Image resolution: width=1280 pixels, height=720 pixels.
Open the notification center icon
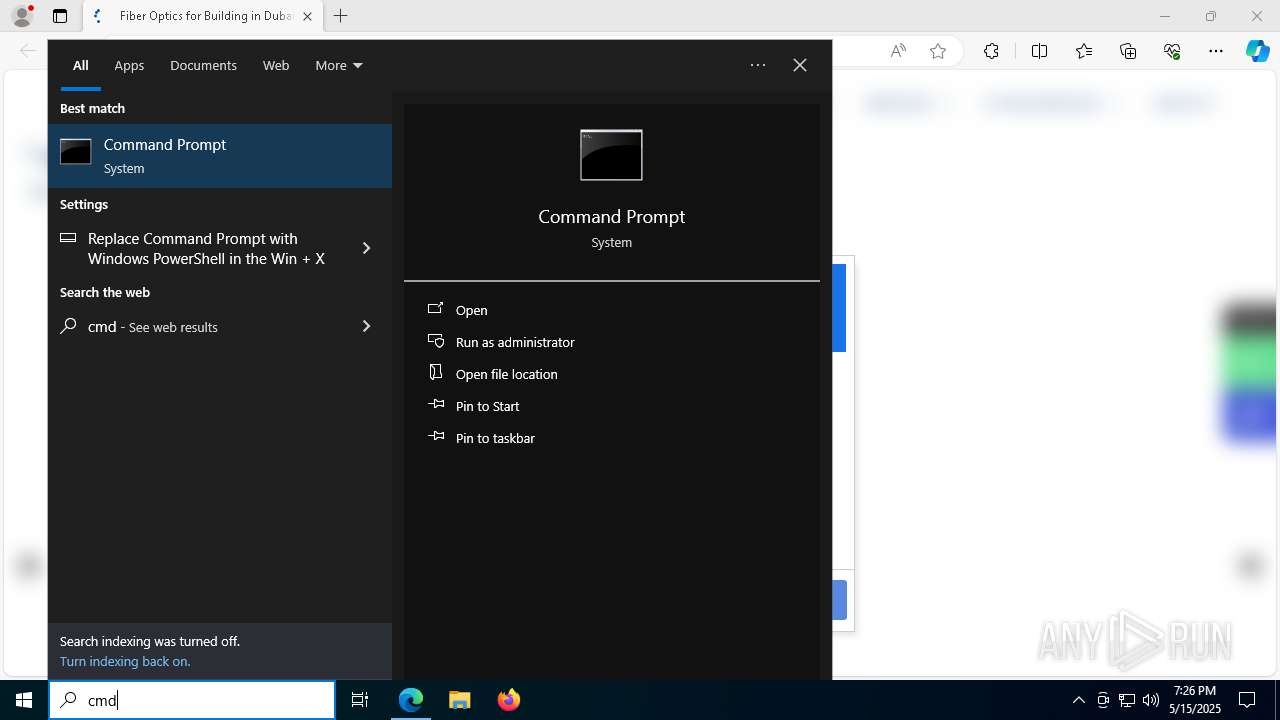click(1247, 700)
